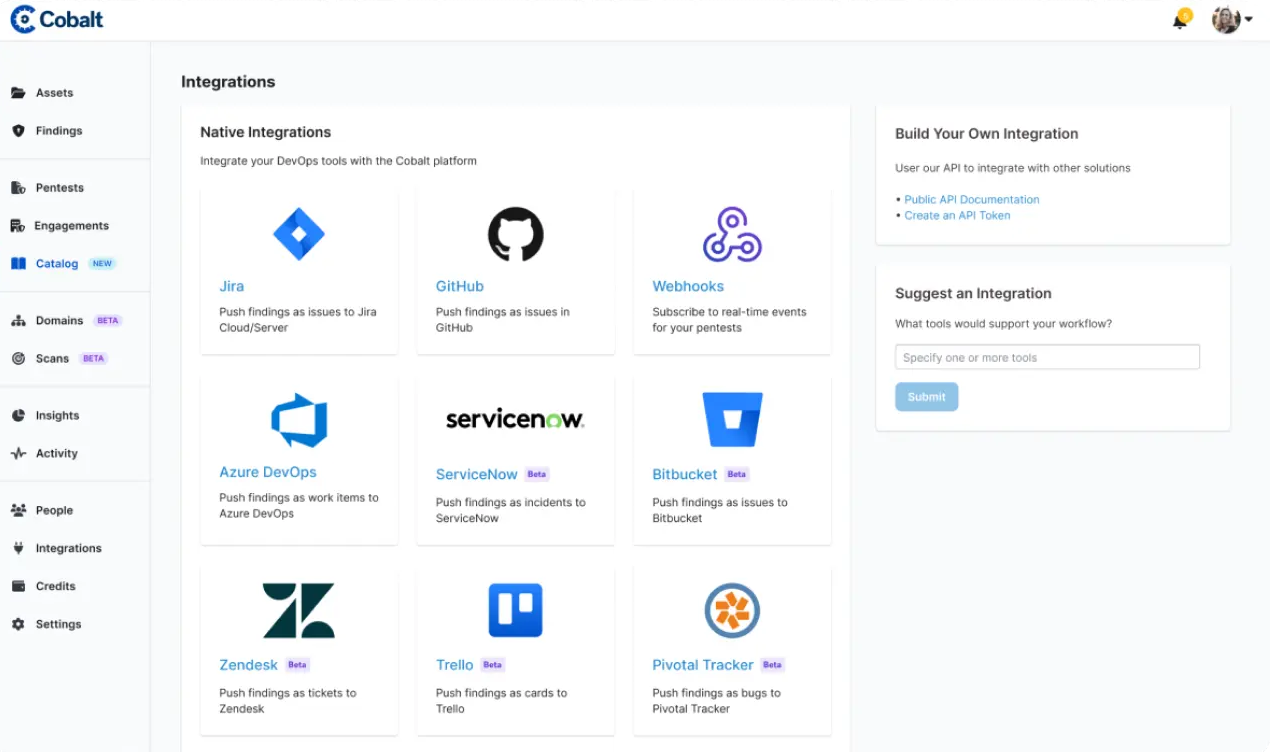Select the GitHub integration icon
Image resolution: width=1271 pixels, height=752 pixels.
515,234
